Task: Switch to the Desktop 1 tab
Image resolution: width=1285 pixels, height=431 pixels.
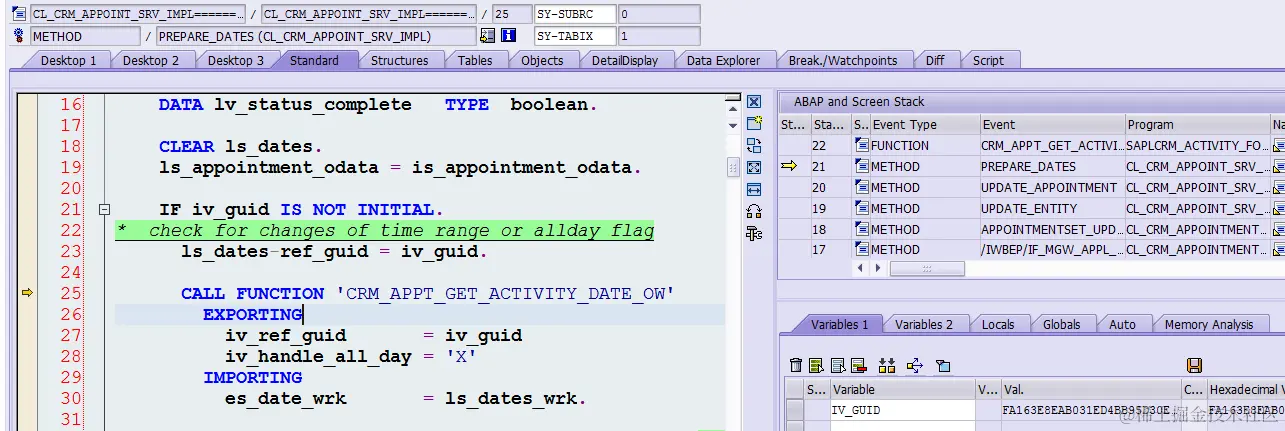Action: [68, 60]
